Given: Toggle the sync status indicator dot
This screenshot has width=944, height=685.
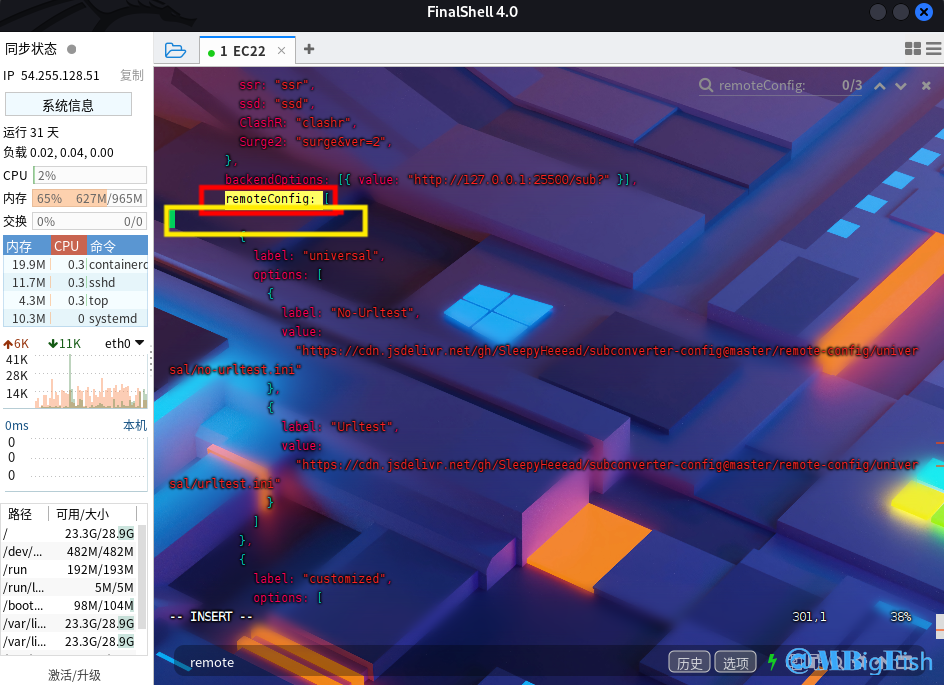Looking at the screenshot, I should [71, 48].
